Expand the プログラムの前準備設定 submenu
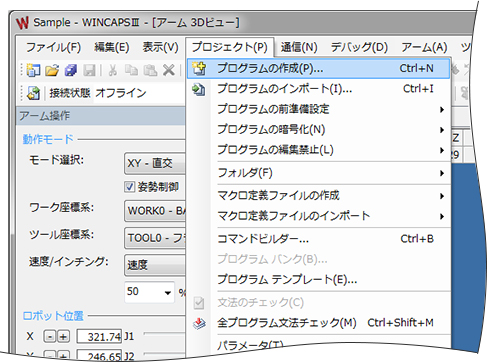 [x=318, y=109]
